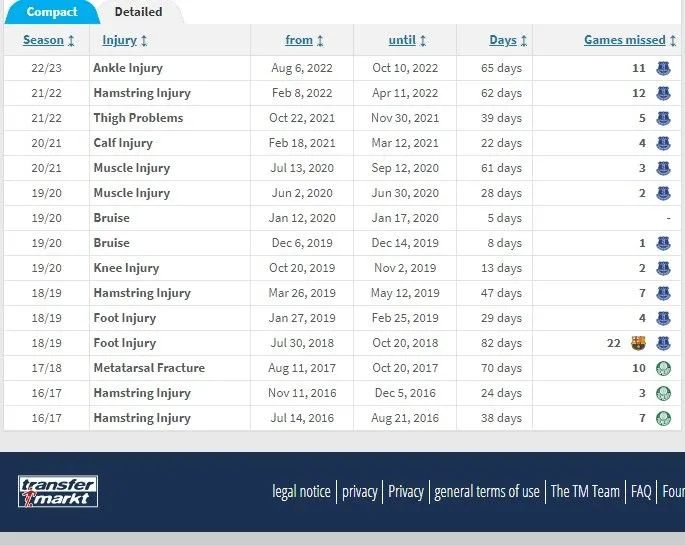The width and height of the screenshot is (685, 545).
Task: Open the Detailed tab
Action: coord(138,12)
